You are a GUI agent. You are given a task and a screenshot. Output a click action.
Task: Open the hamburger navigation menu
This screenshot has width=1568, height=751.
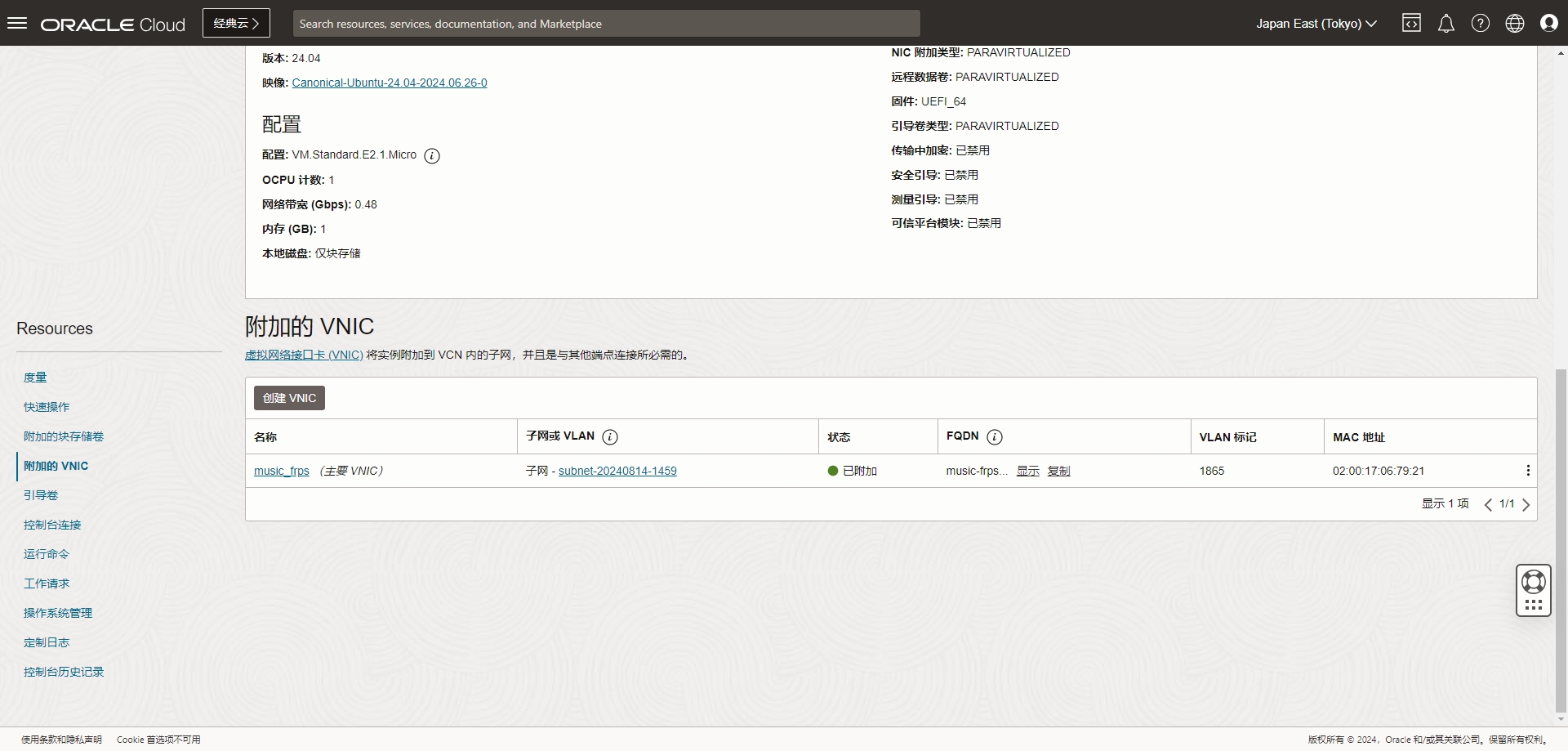pyautogui.click(x=17, y=23)
